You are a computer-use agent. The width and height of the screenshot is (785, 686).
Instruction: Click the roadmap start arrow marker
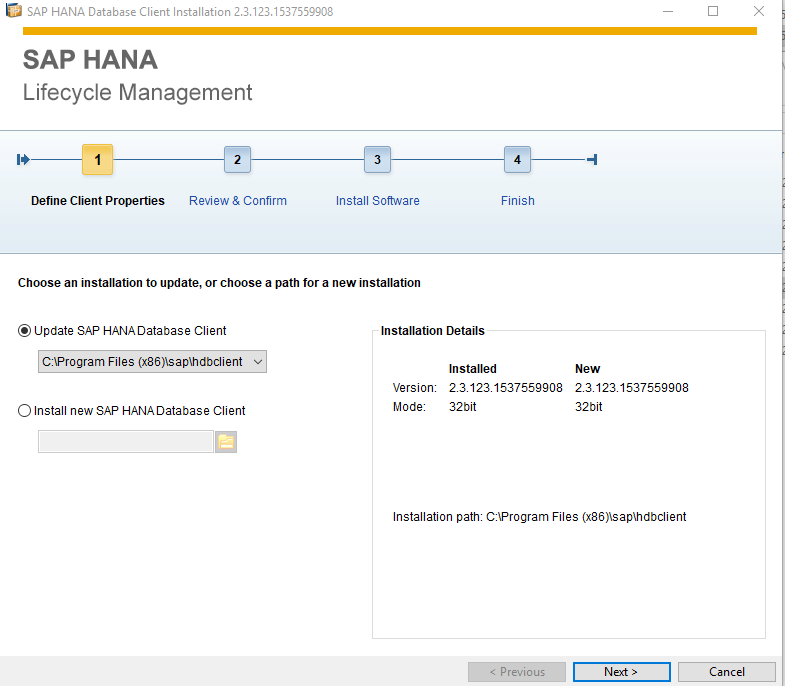[x=24, y=160]
